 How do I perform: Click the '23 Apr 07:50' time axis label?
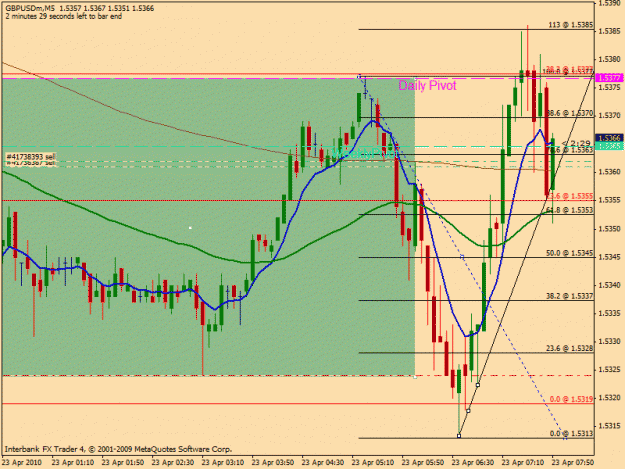pyautogui.click(x=573, y=463)
